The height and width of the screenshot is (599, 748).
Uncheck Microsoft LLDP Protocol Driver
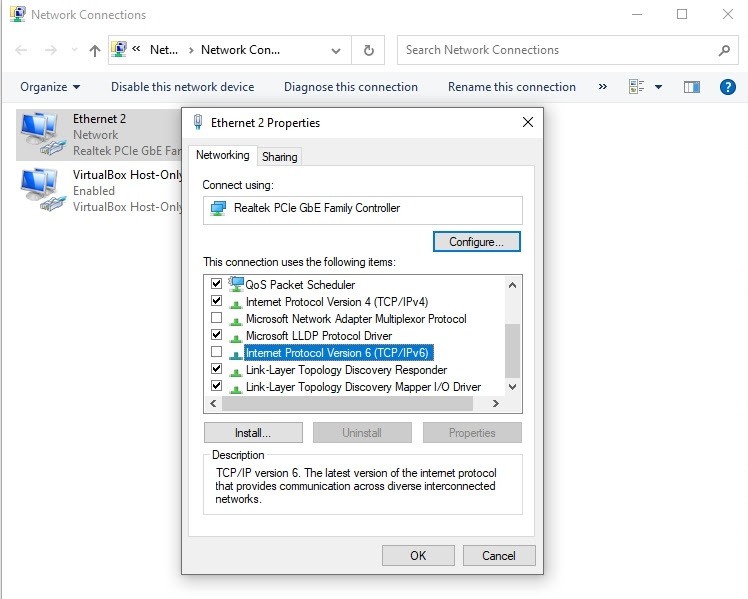coord(217,335)
